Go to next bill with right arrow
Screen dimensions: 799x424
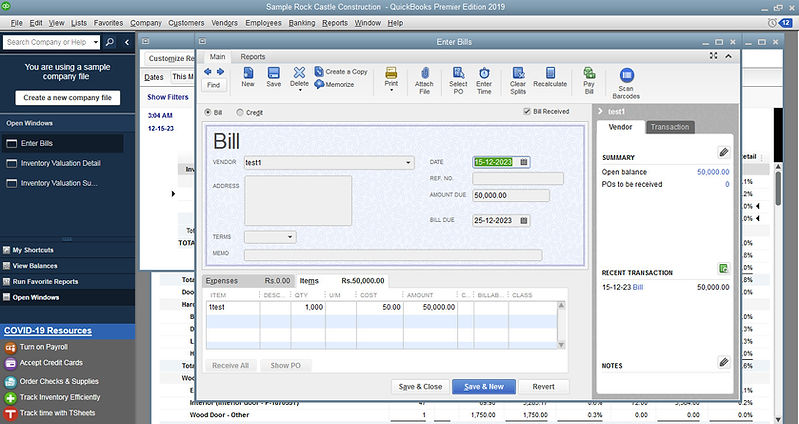[x=220, y=72]
